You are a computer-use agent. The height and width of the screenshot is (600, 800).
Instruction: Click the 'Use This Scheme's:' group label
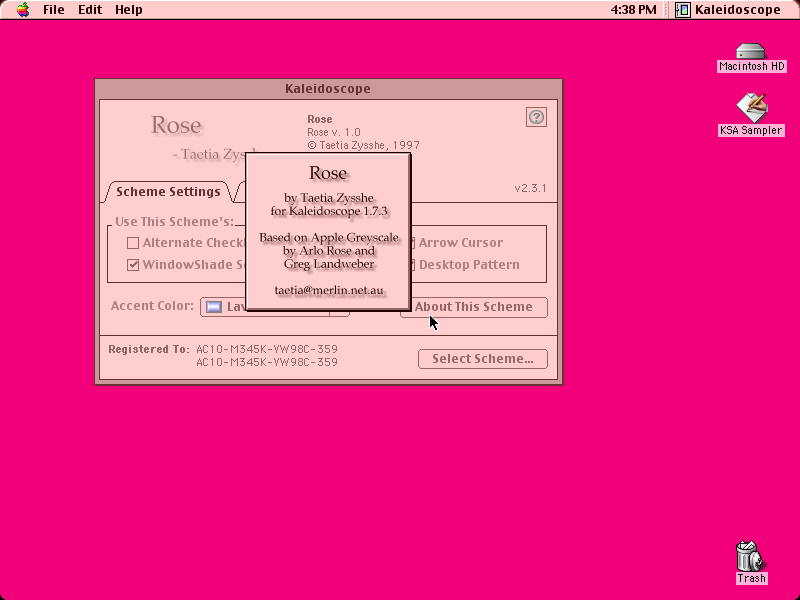pos(174,222)
